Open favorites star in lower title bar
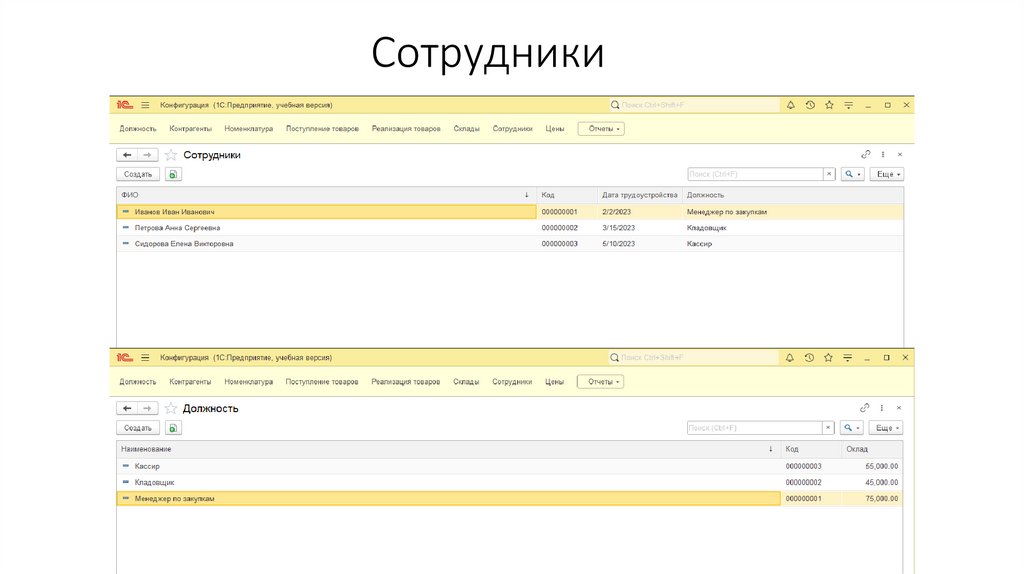1024x574 pixels. (x=828, y=358)
